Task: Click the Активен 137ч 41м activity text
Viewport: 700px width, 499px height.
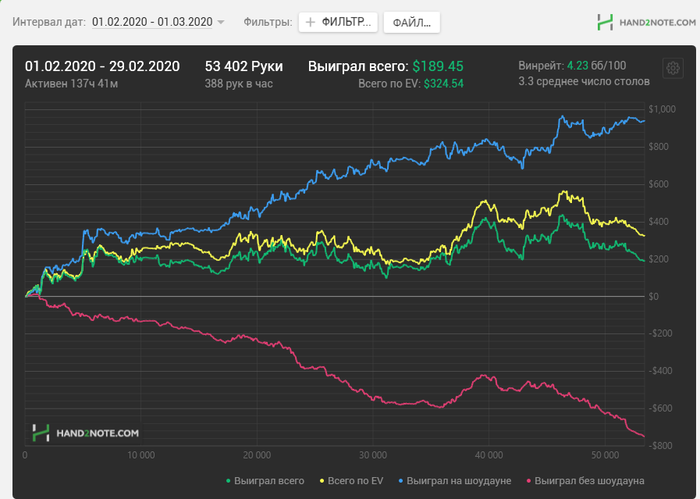Action: coord(71,83)
